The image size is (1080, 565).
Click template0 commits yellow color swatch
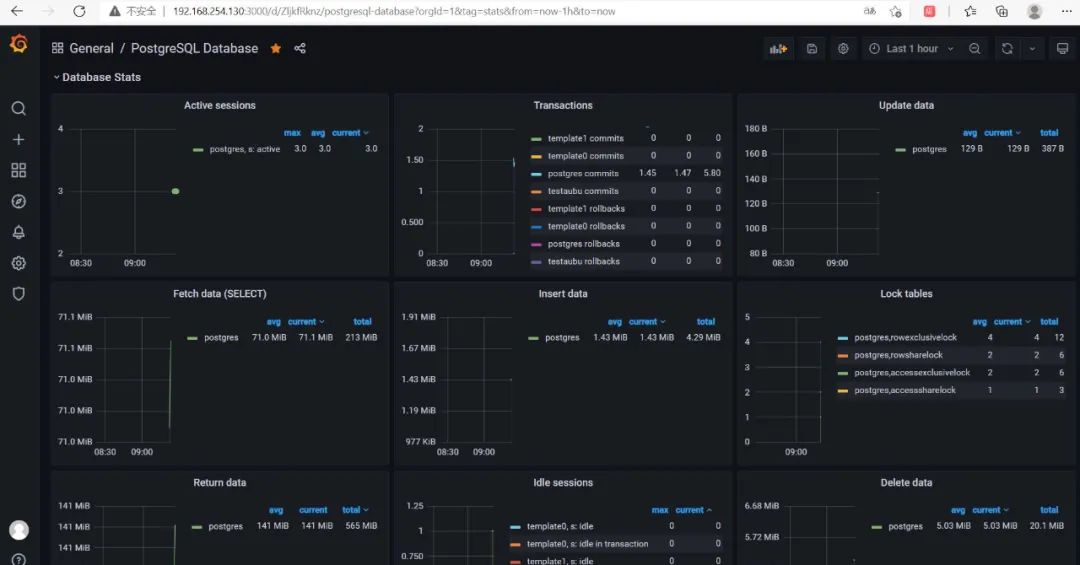tap(537, 156)
